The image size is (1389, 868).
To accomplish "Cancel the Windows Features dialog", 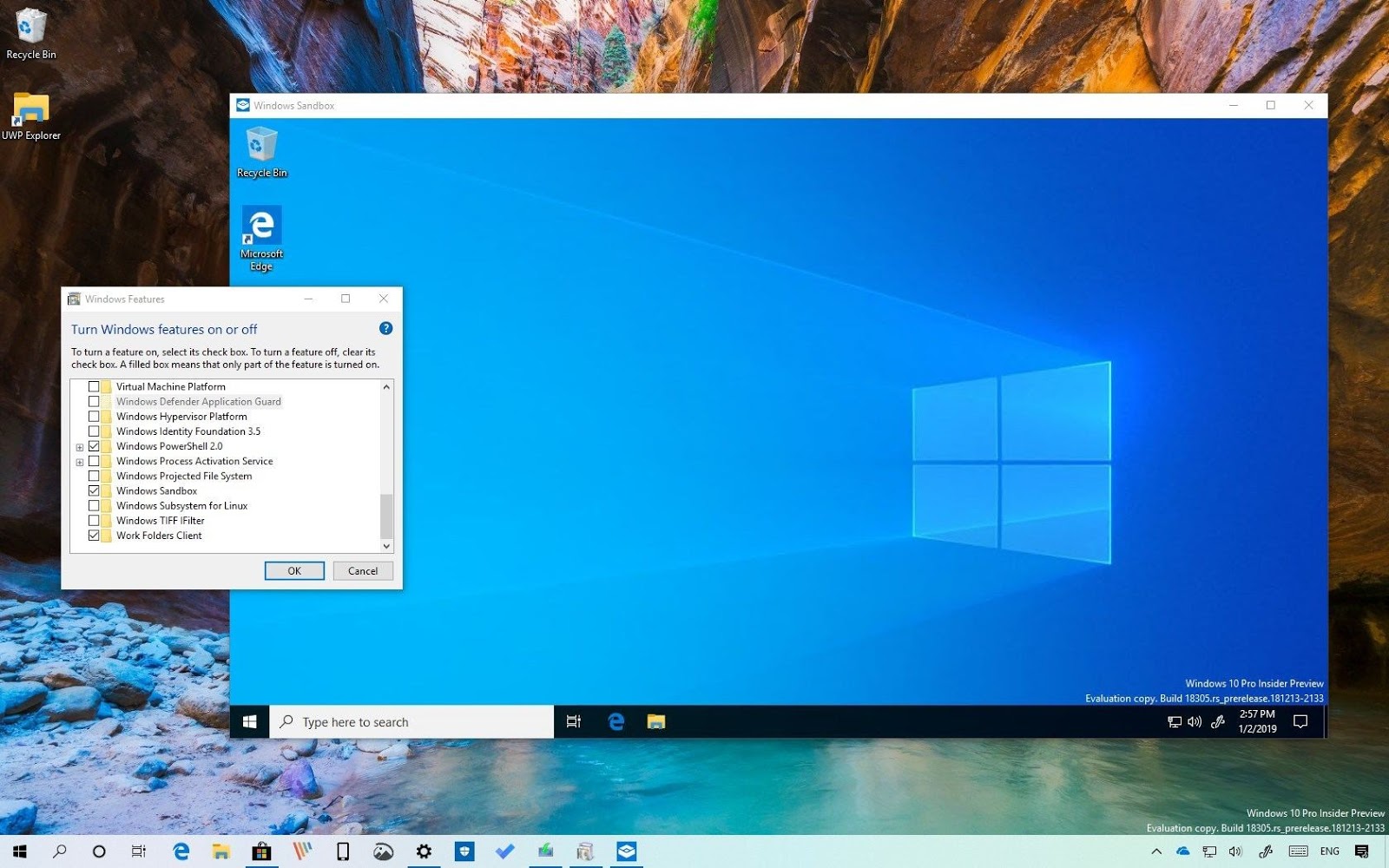I will 362,570.
